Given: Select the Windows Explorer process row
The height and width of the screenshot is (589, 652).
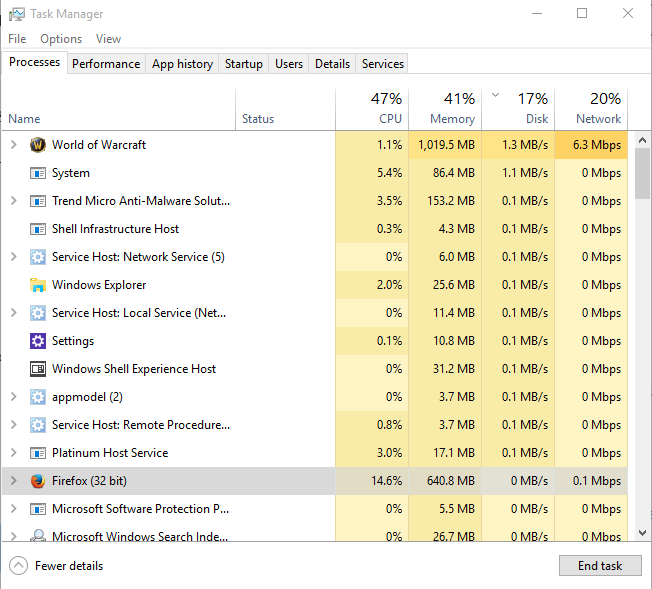Looking at the screenshot, I should [315, 285].
